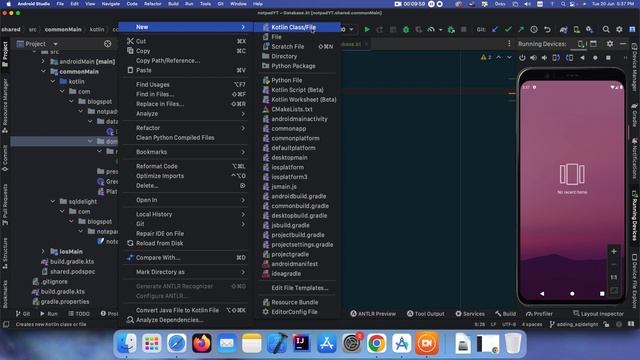Viewport: 640px width, 360px height.
Task: Click Git update project arrow icon
Action: [495, 29]
